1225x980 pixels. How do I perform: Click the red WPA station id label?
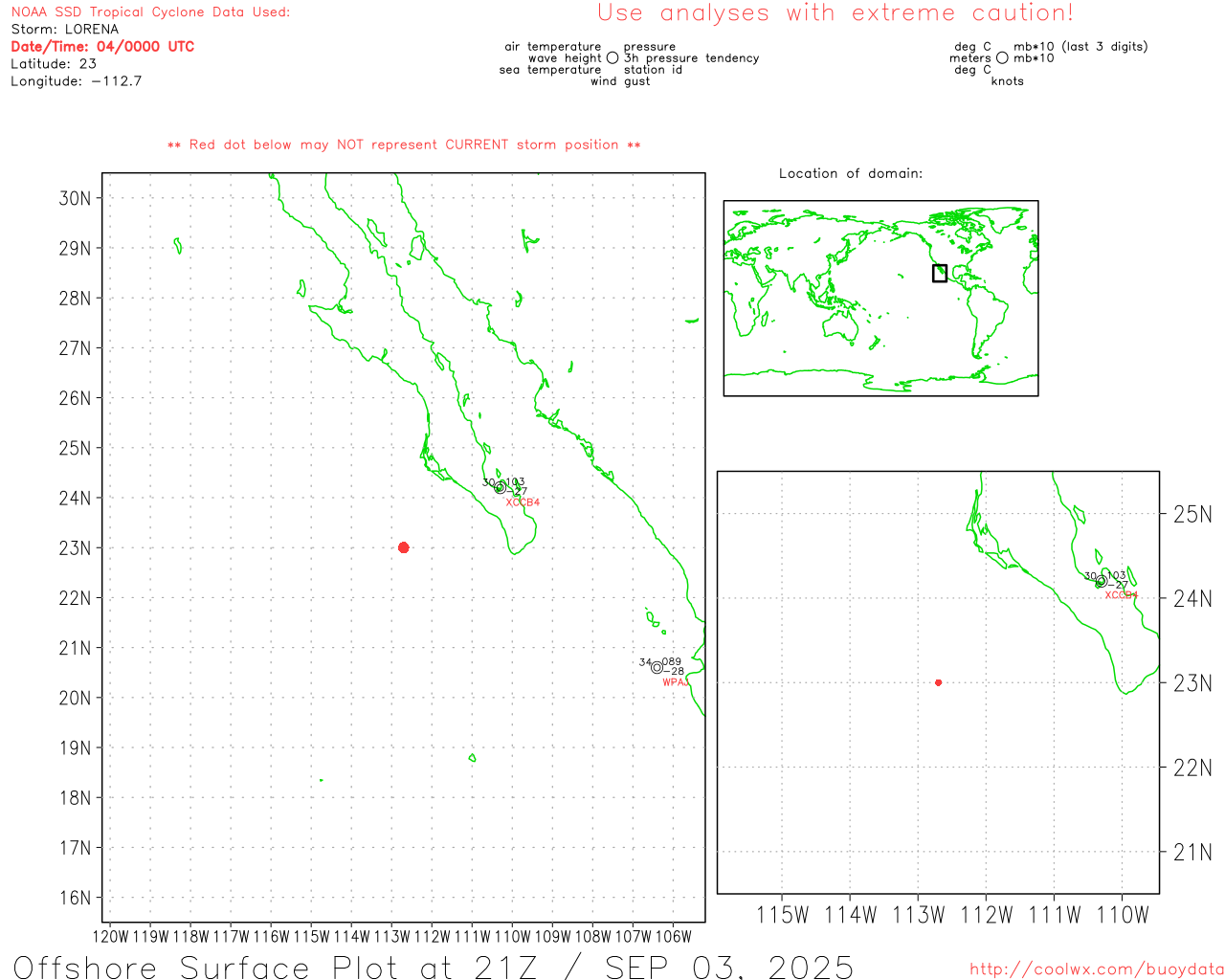[675, 682]
